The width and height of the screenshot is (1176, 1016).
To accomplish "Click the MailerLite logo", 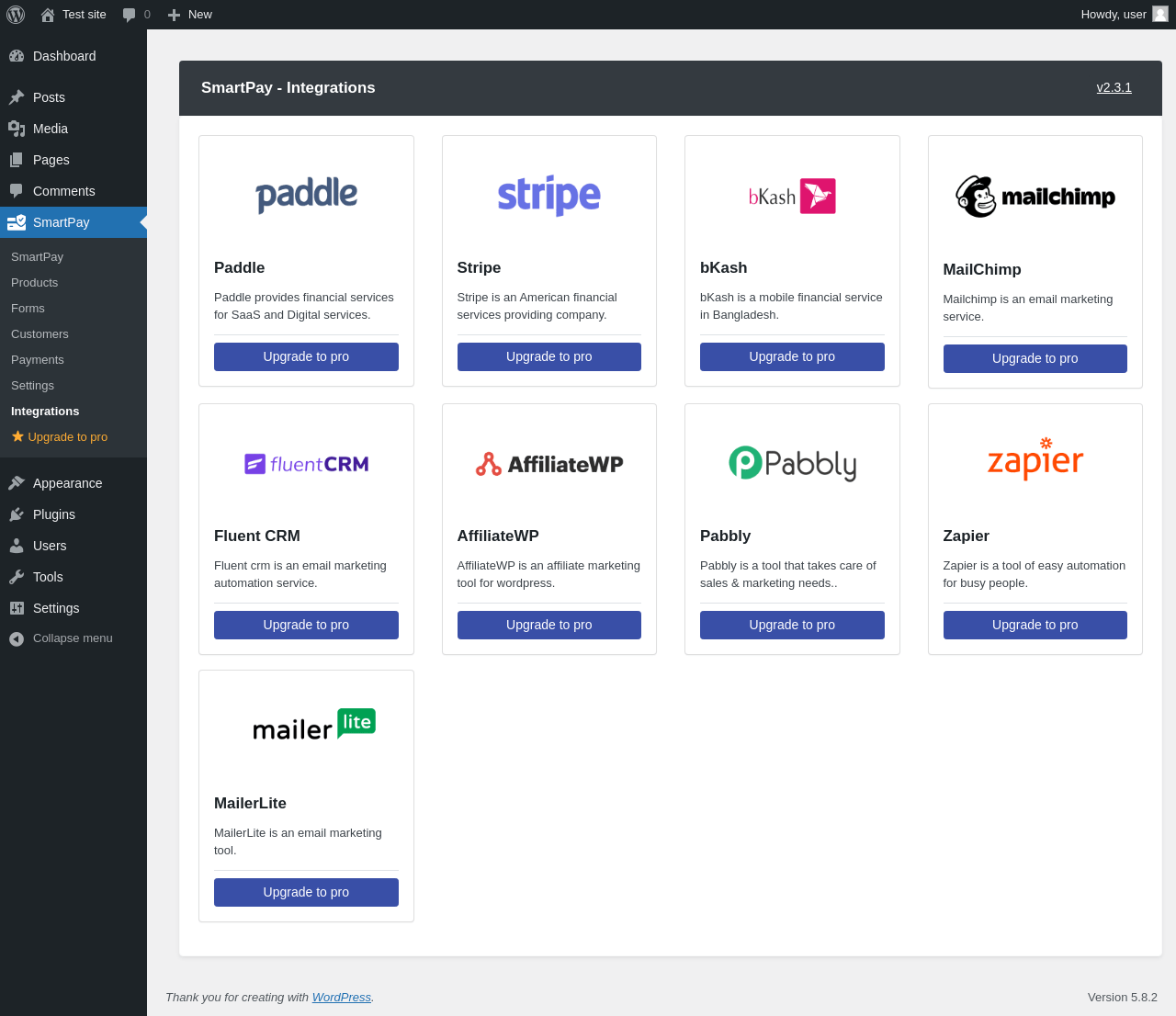I will [x=314, y=725].
